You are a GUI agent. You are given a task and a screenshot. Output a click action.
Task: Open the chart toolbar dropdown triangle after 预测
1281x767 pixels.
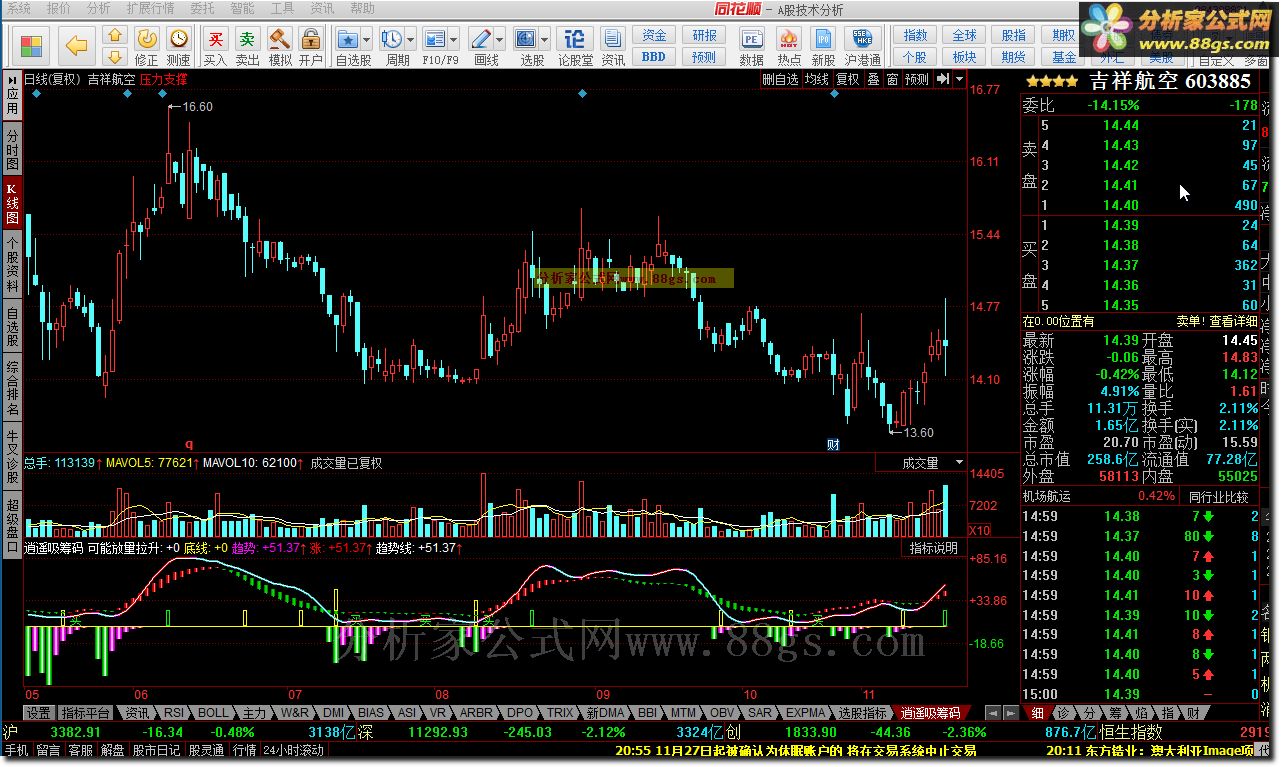click(960, 79)
